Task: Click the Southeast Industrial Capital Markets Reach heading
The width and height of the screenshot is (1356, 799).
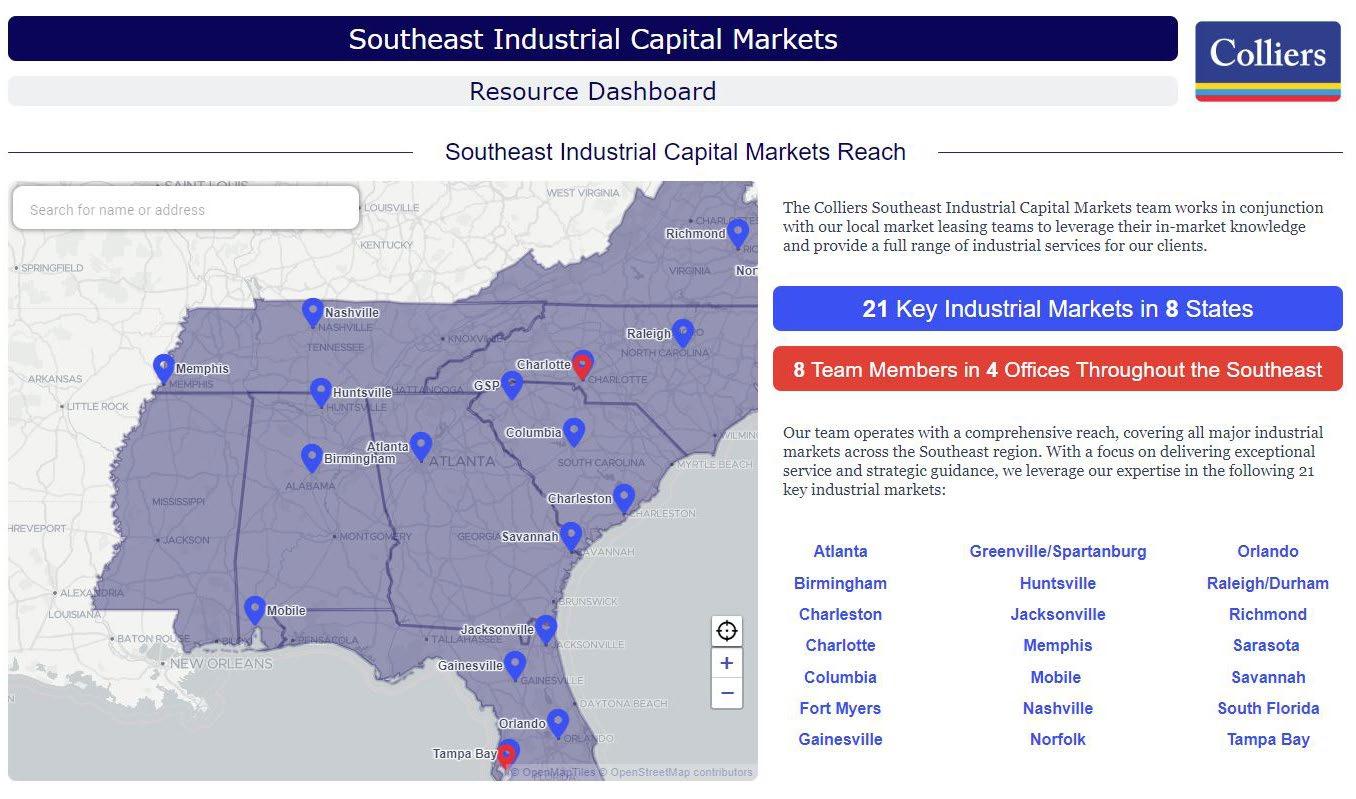Action: coord(675,152)
